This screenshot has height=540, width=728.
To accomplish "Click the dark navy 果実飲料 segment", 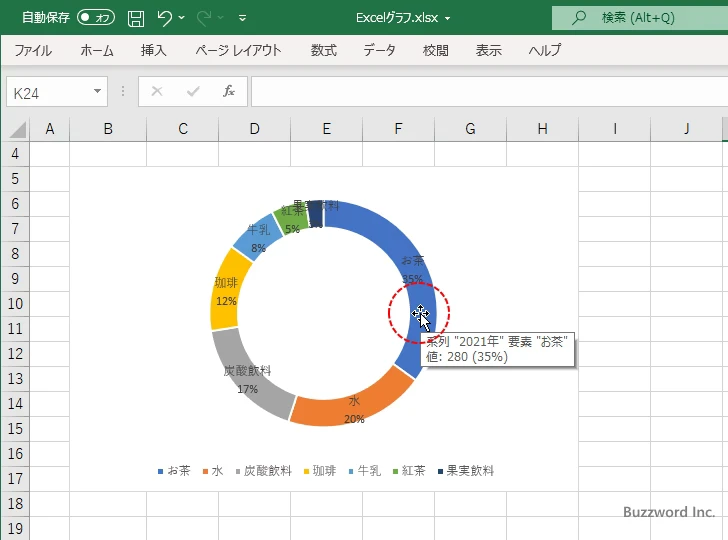I will click(x=315, y=214).
